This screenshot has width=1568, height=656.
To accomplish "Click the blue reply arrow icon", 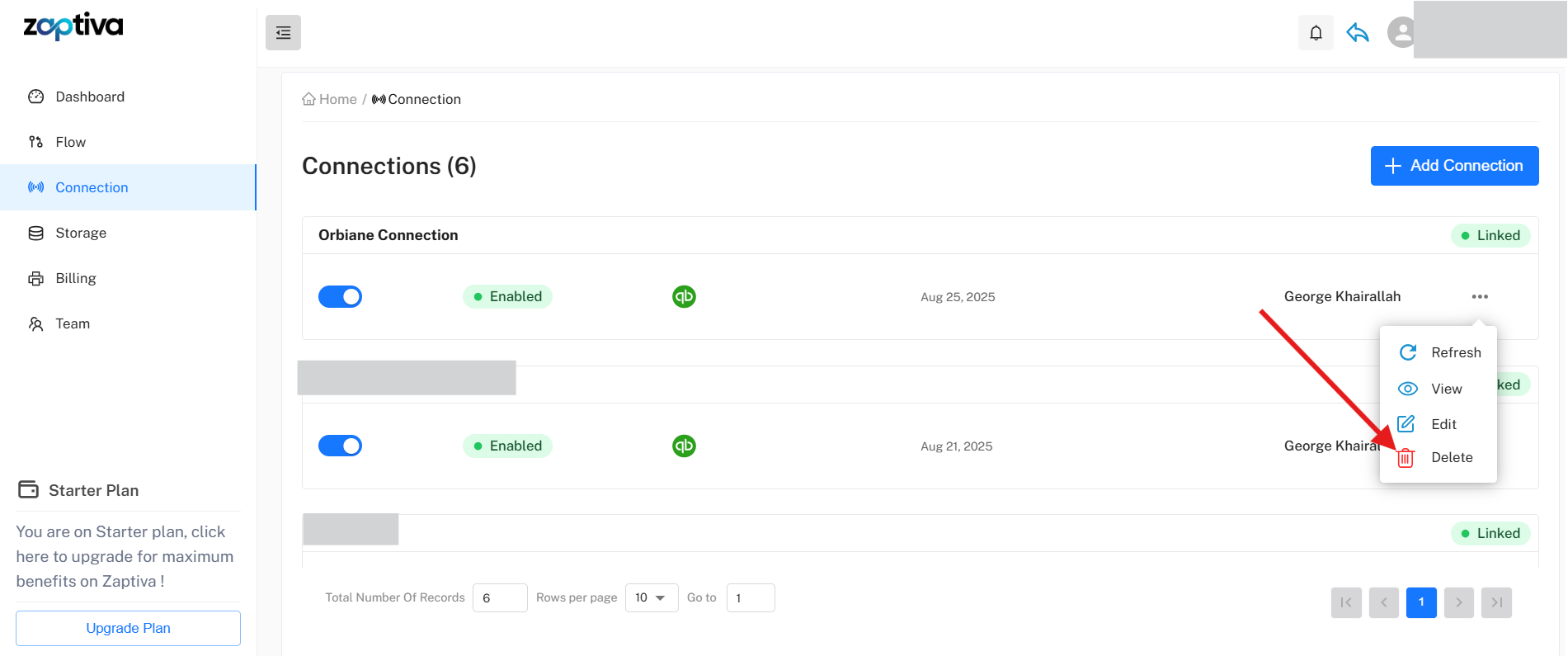I will pos(1358,33).
